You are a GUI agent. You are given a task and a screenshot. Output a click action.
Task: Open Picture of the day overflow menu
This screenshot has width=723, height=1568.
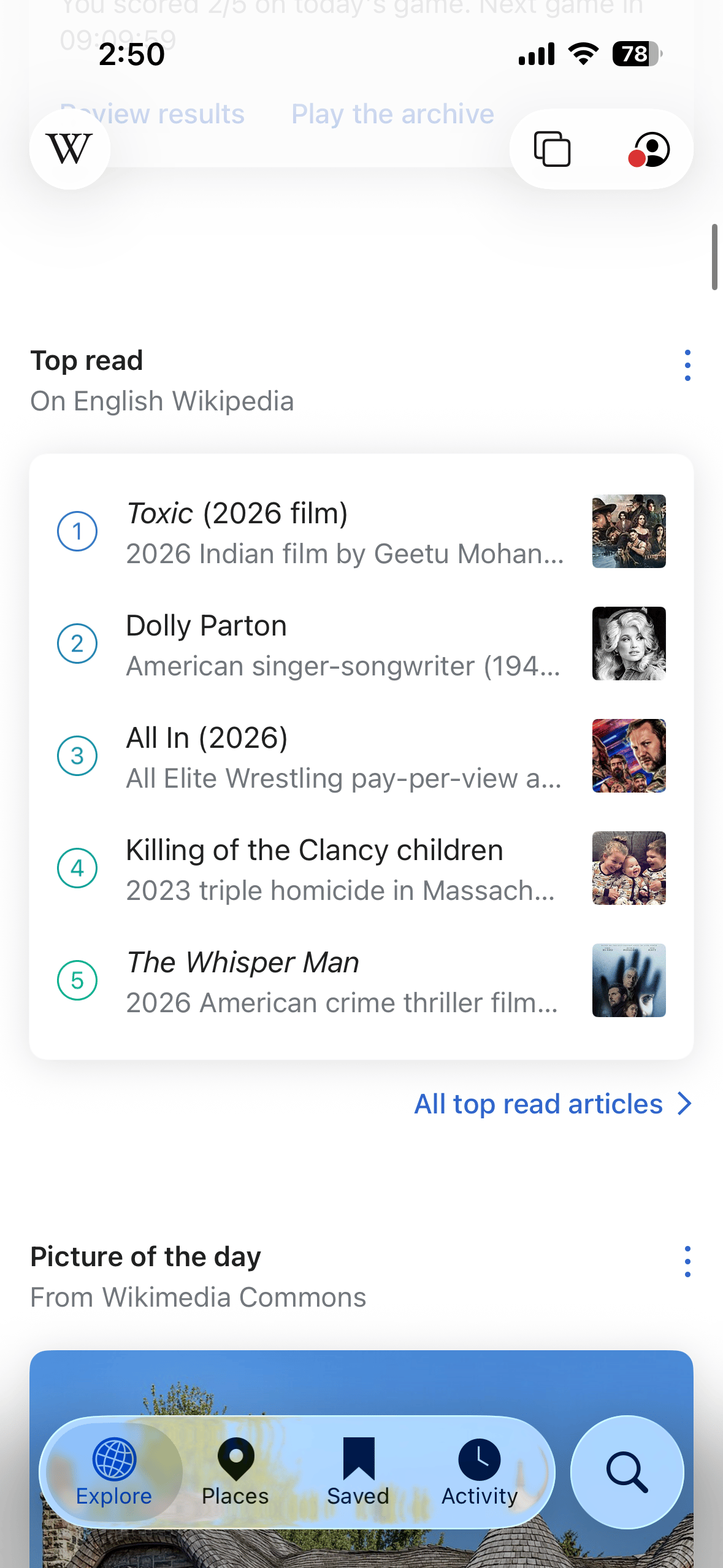tap(687, 1262)
